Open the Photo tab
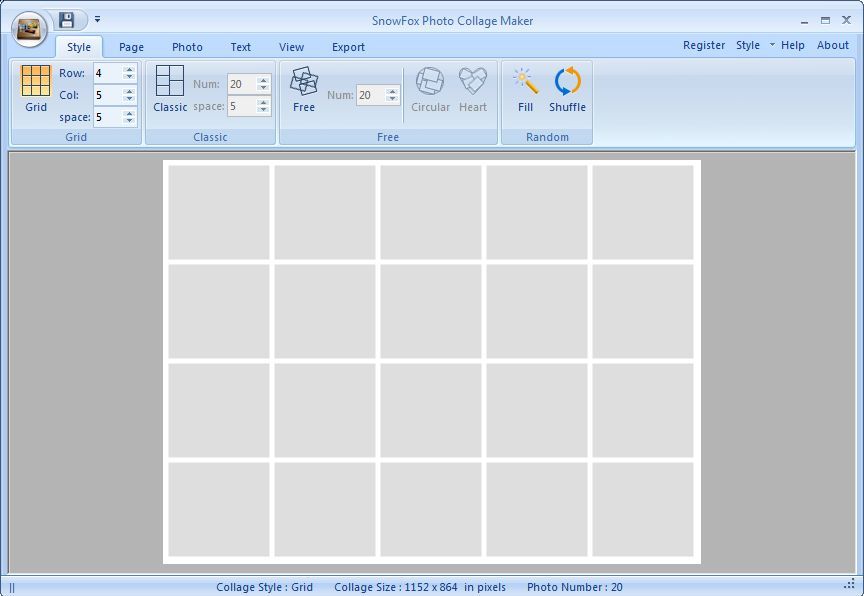Viewport: 864px width, 596px height. point(187,47)
